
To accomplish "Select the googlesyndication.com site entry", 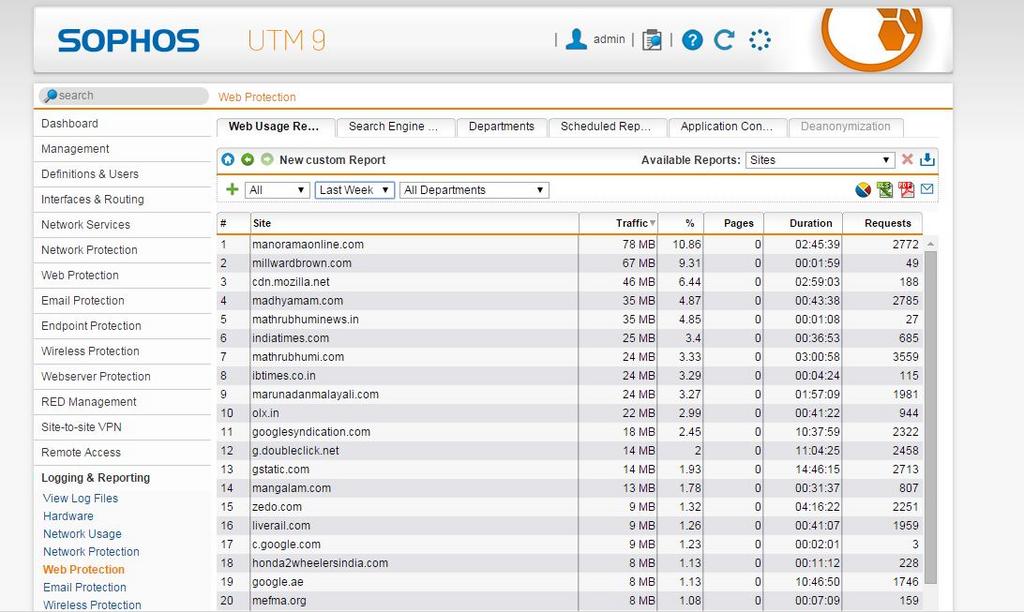I will click(x=312, y=432).
